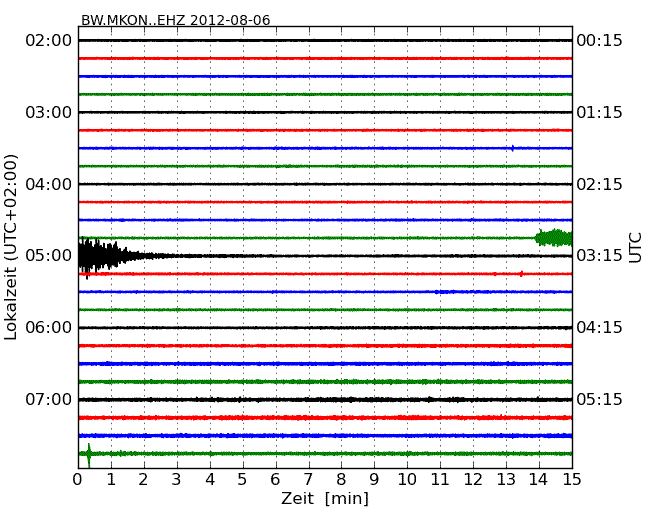Pick the 8 minute tick label

[x=341, y=480]
